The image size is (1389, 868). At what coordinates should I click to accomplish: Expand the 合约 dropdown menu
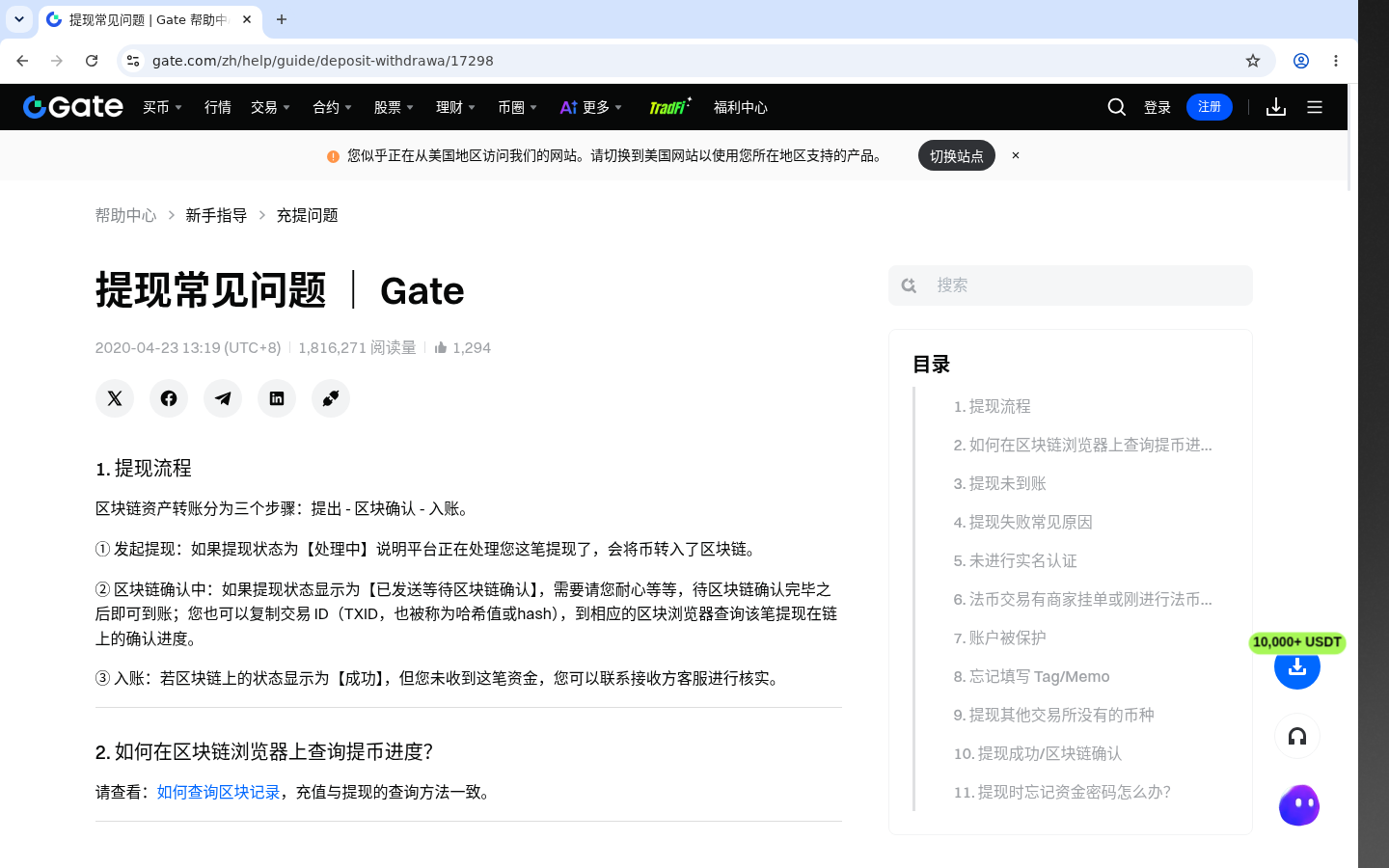click(x=333, y=107)
